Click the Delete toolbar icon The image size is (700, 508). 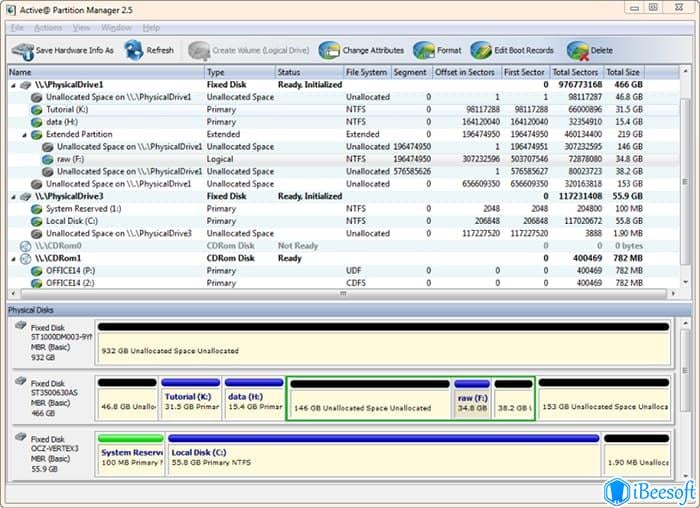(x=578, y=50)
